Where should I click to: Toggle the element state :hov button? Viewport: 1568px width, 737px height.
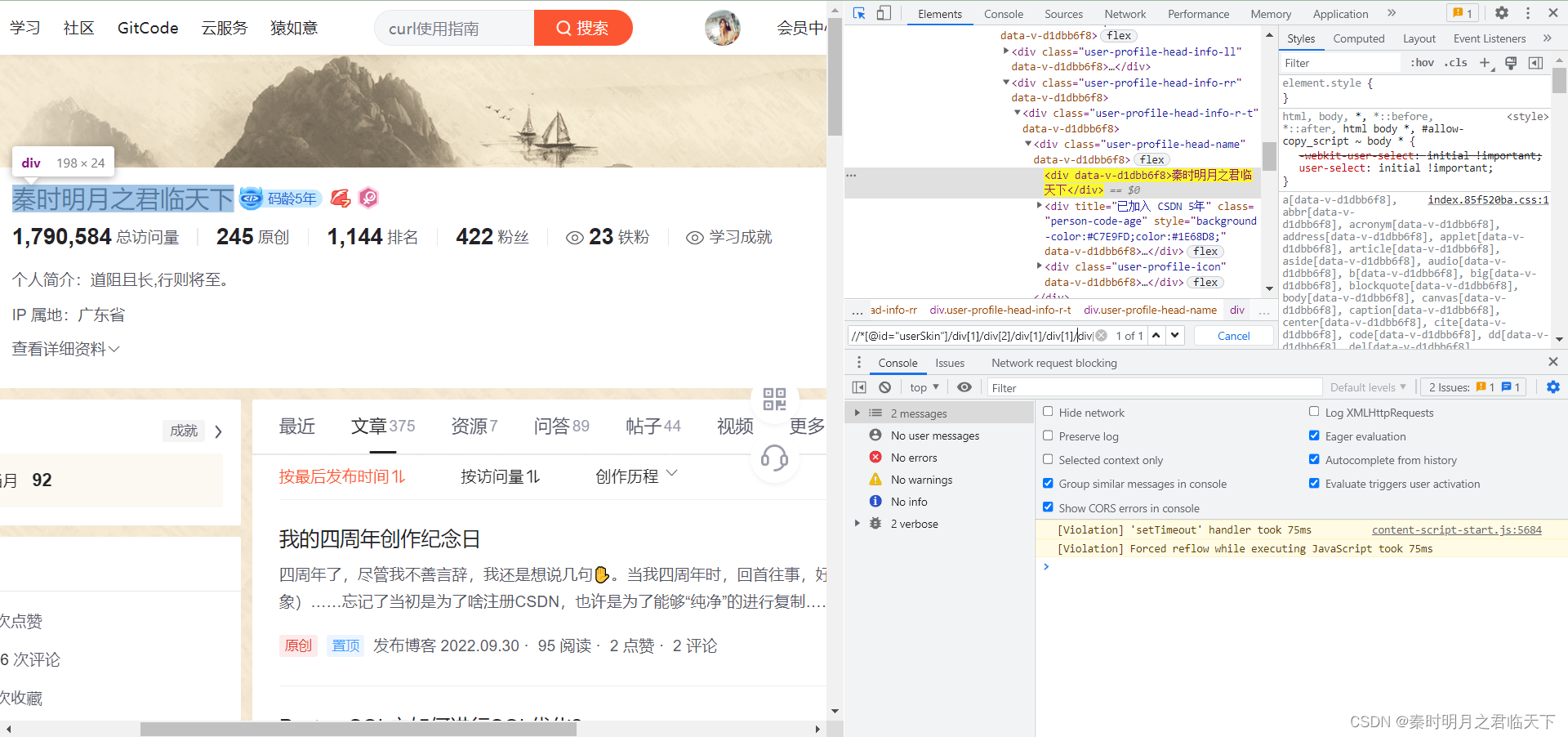pos(1423,63)
